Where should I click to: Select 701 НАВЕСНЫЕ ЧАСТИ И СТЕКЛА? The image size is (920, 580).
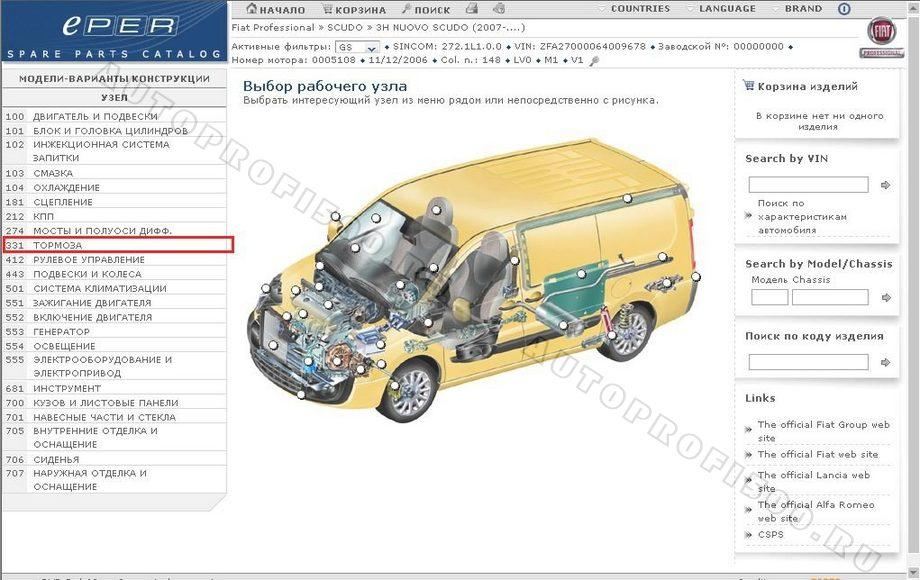pos(114,417)
